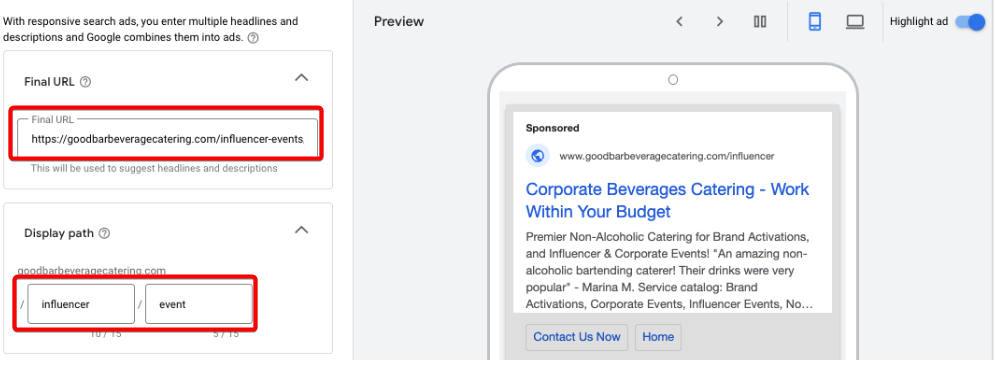Viewport: 995px width, 365px height.
Task: Toggle the Highlight ad switch
Action: (x=970, y=22)
